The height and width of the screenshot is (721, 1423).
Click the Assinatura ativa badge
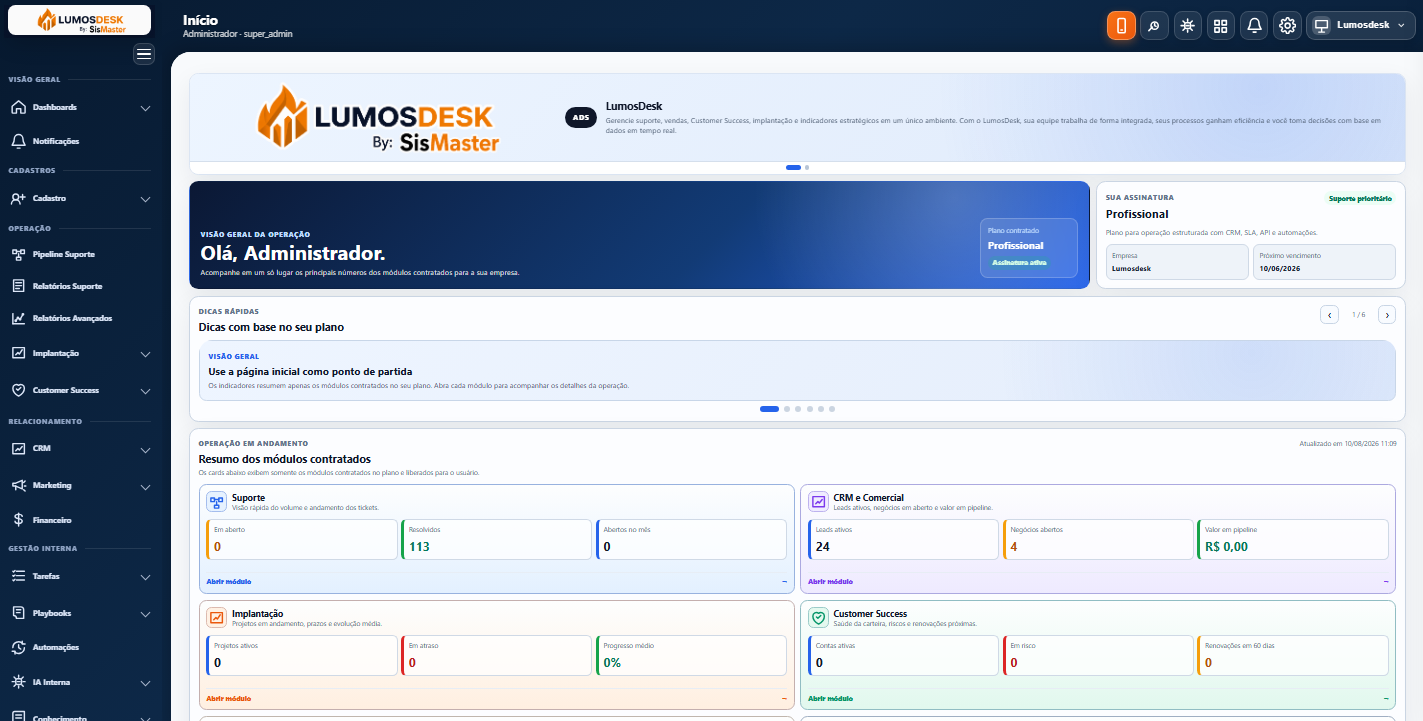tap(1019, 262)
